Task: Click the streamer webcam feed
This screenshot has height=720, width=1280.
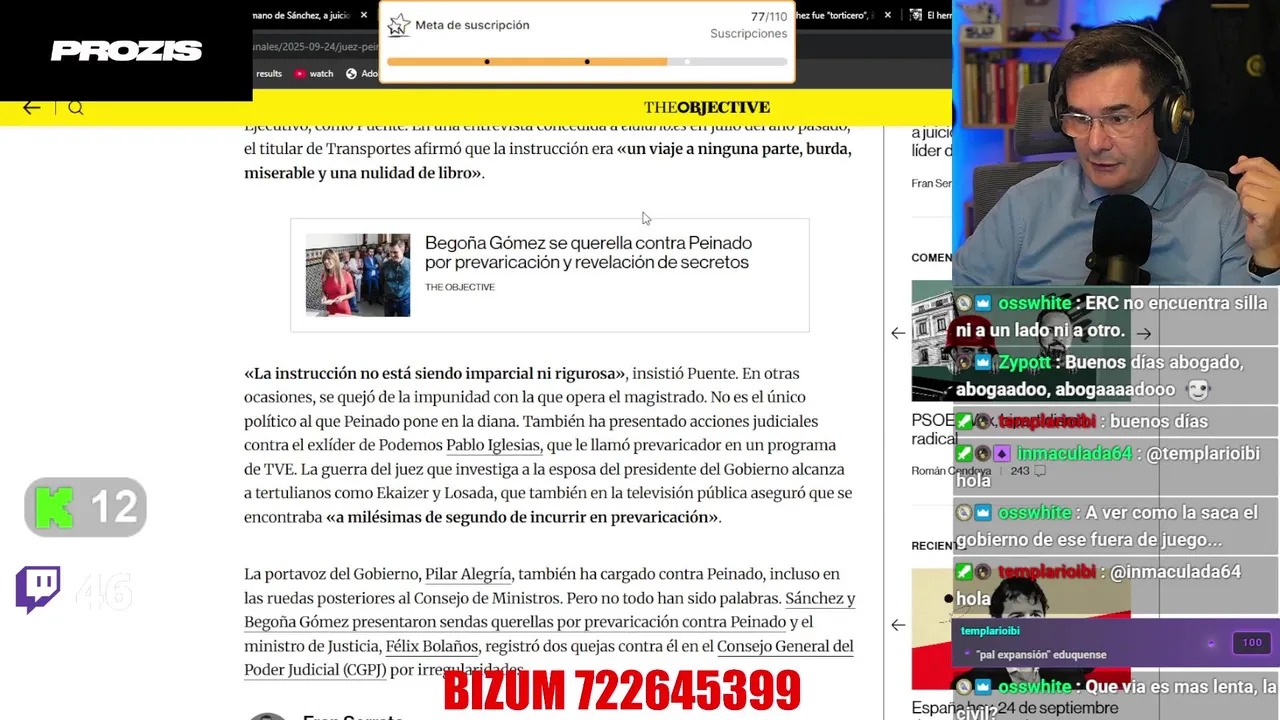Action: 1116,142
